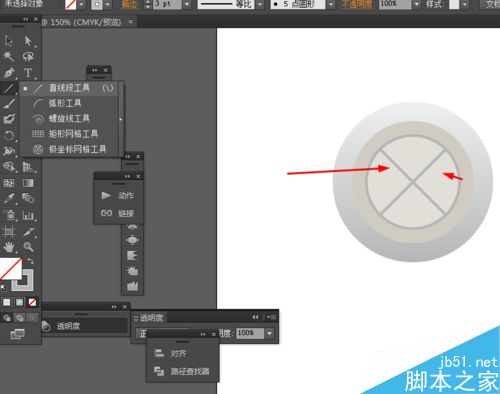Select the Rotate tool
The image size is (500, 394).
[9, 135]
